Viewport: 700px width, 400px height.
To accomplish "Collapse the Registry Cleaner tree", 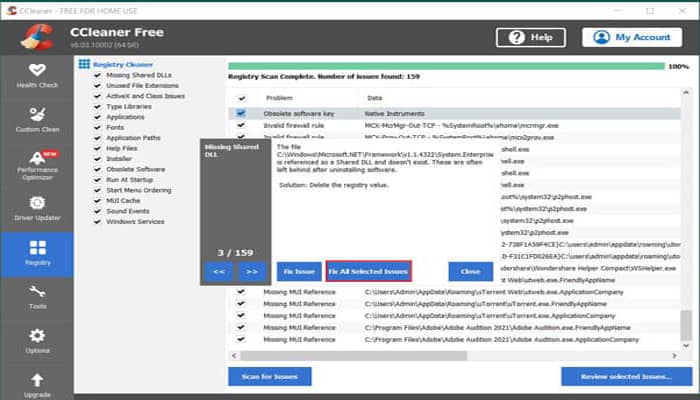I will [x=84, y=64].
